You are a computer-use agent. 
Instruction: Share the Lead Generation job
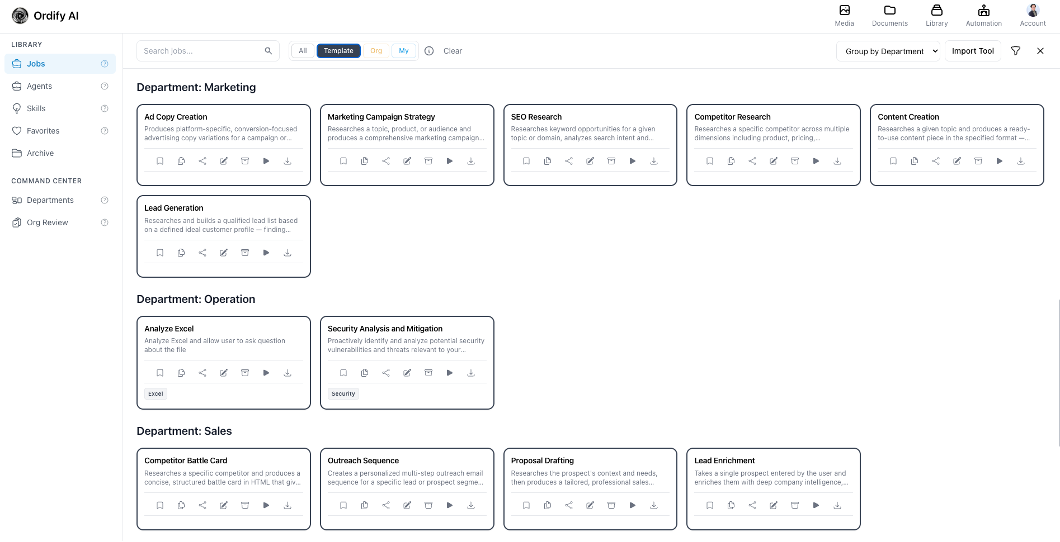coord(202,253)
